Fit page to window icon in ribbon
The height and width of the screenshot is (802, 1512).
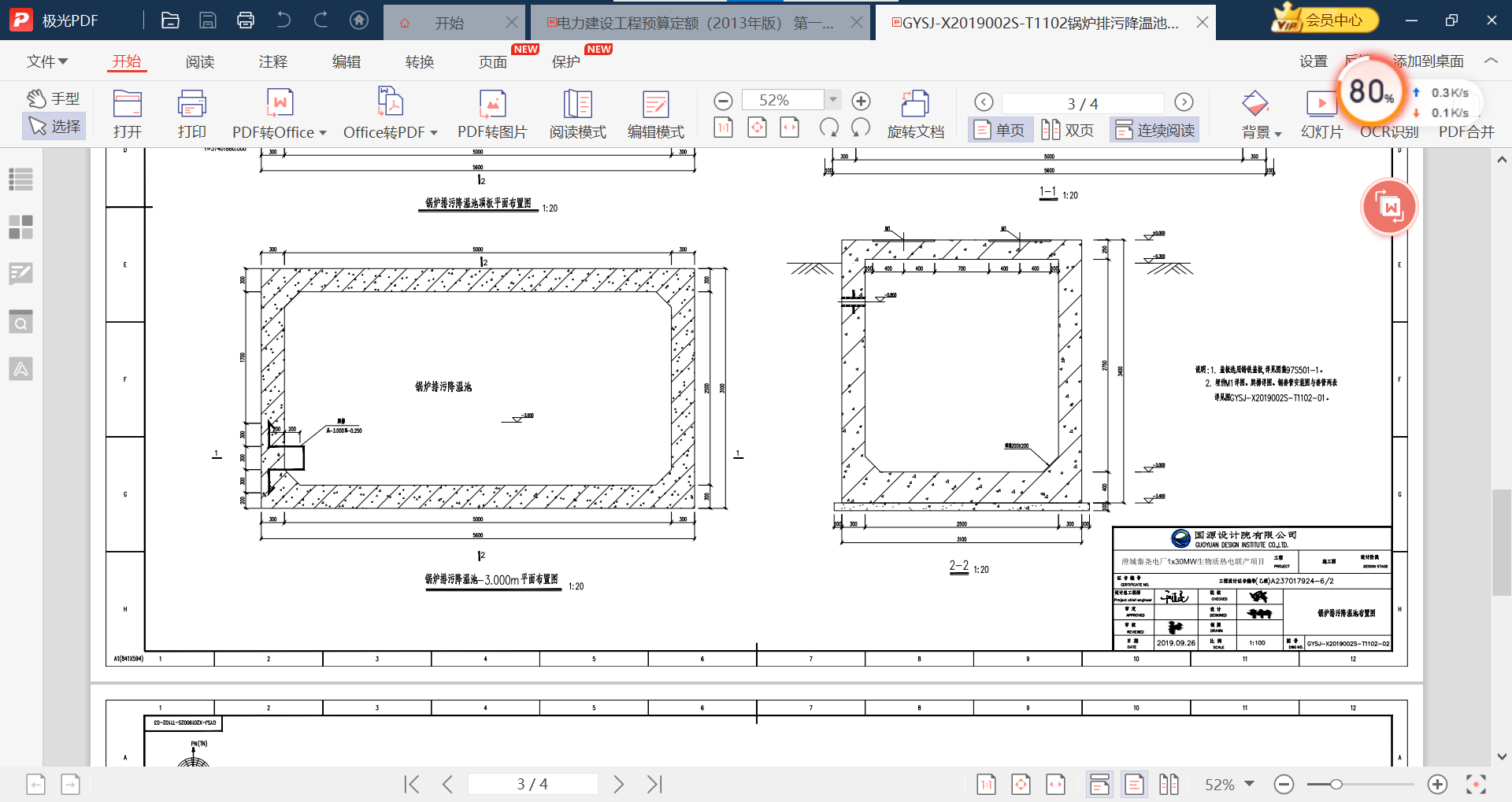[x=757, y=127]
